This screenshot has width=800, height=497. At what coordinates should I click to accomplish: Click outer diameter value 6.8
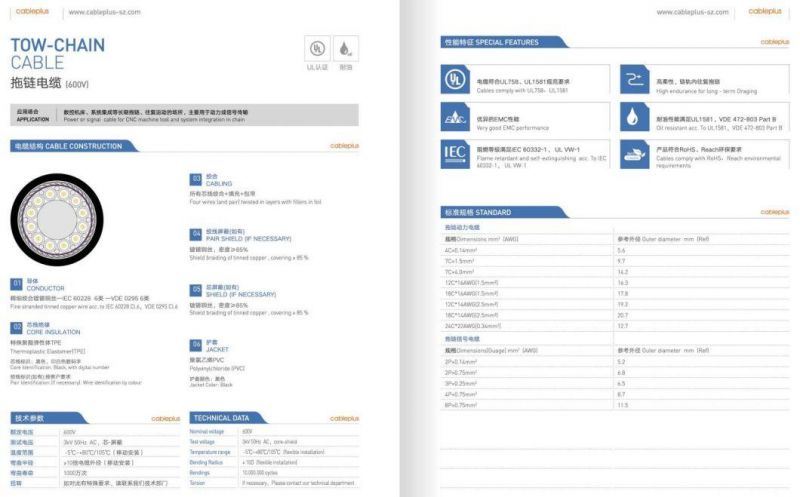pyautogui.click(x=621, y=373)
